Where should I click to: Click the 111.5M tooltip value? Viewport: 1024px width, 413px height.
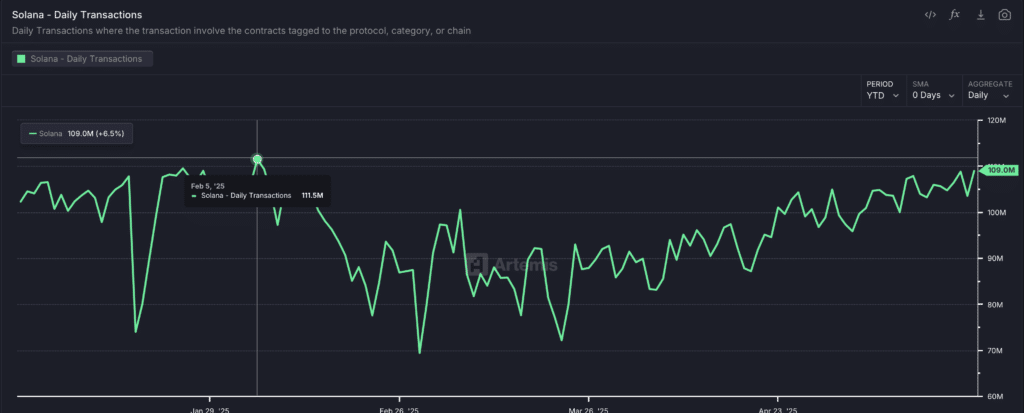tap(312, 195)
